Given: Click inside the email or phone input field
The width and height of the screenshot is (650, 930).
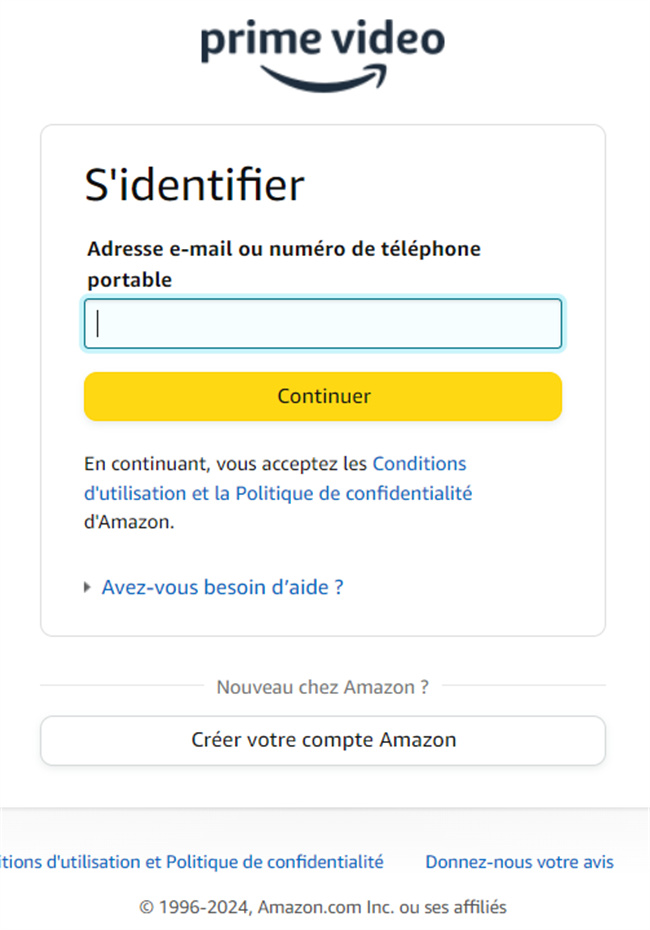Looking at the screenshot, I should pos(323,323).
